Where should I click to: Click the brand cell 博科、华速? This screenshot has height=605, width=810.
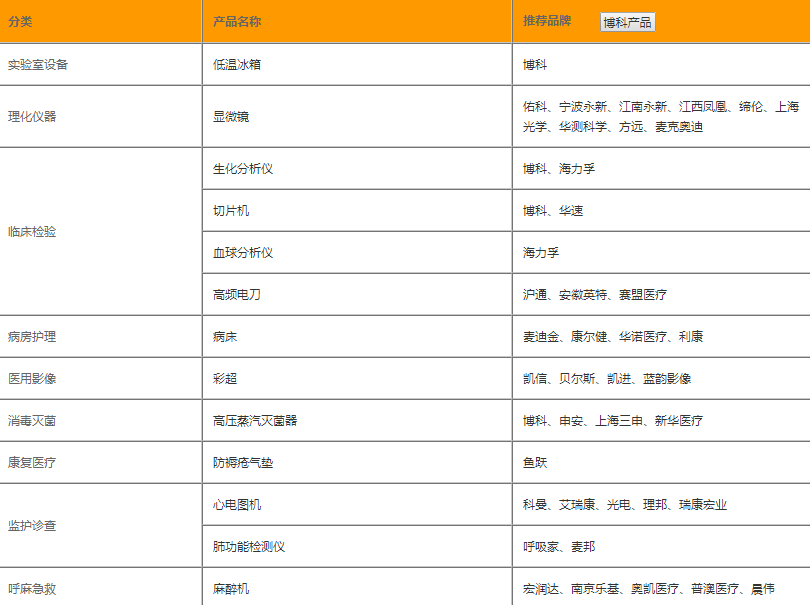(661, 210)
